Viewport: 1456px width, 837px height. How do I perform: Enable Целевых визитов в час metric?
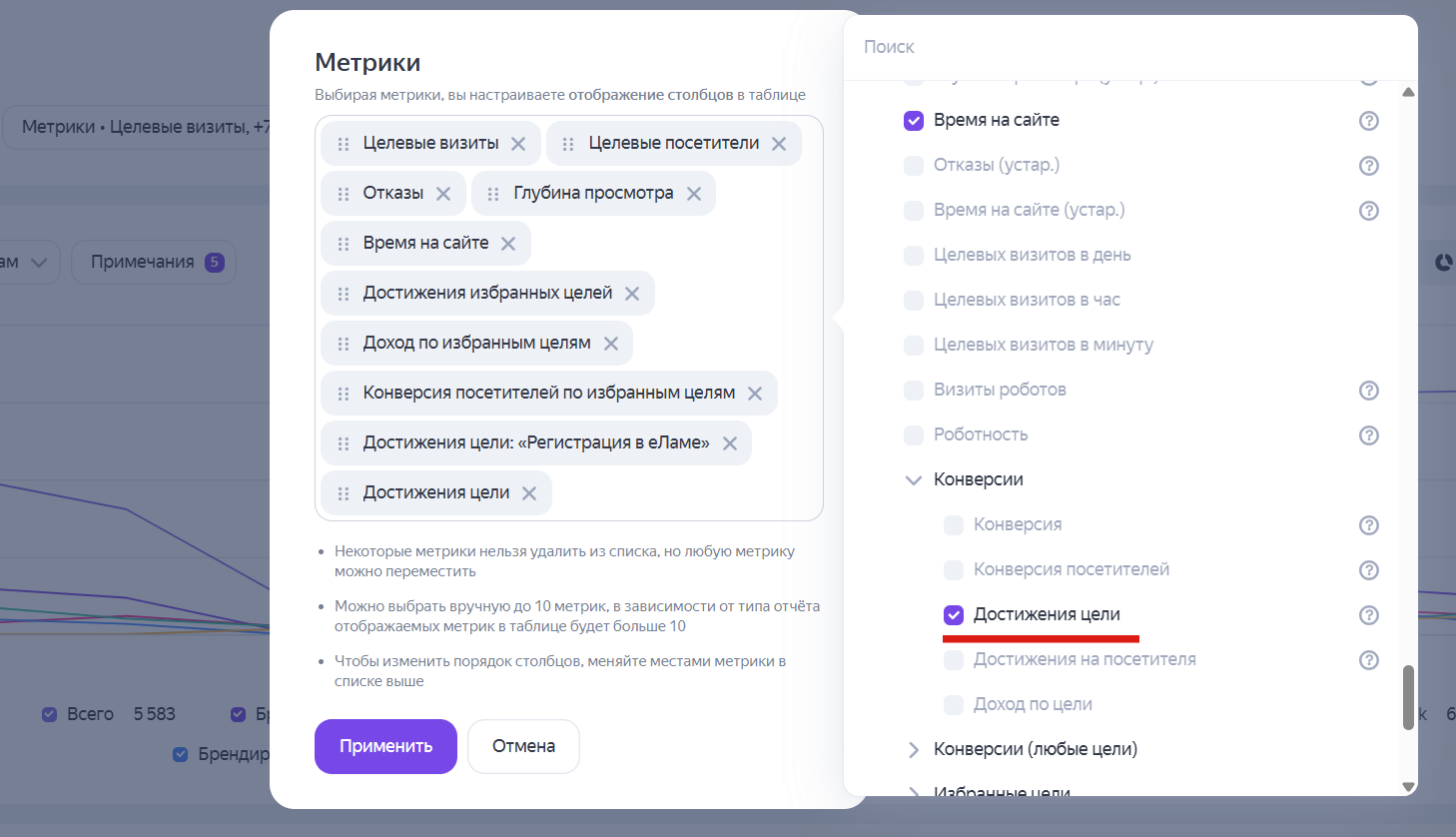(913, 300)
